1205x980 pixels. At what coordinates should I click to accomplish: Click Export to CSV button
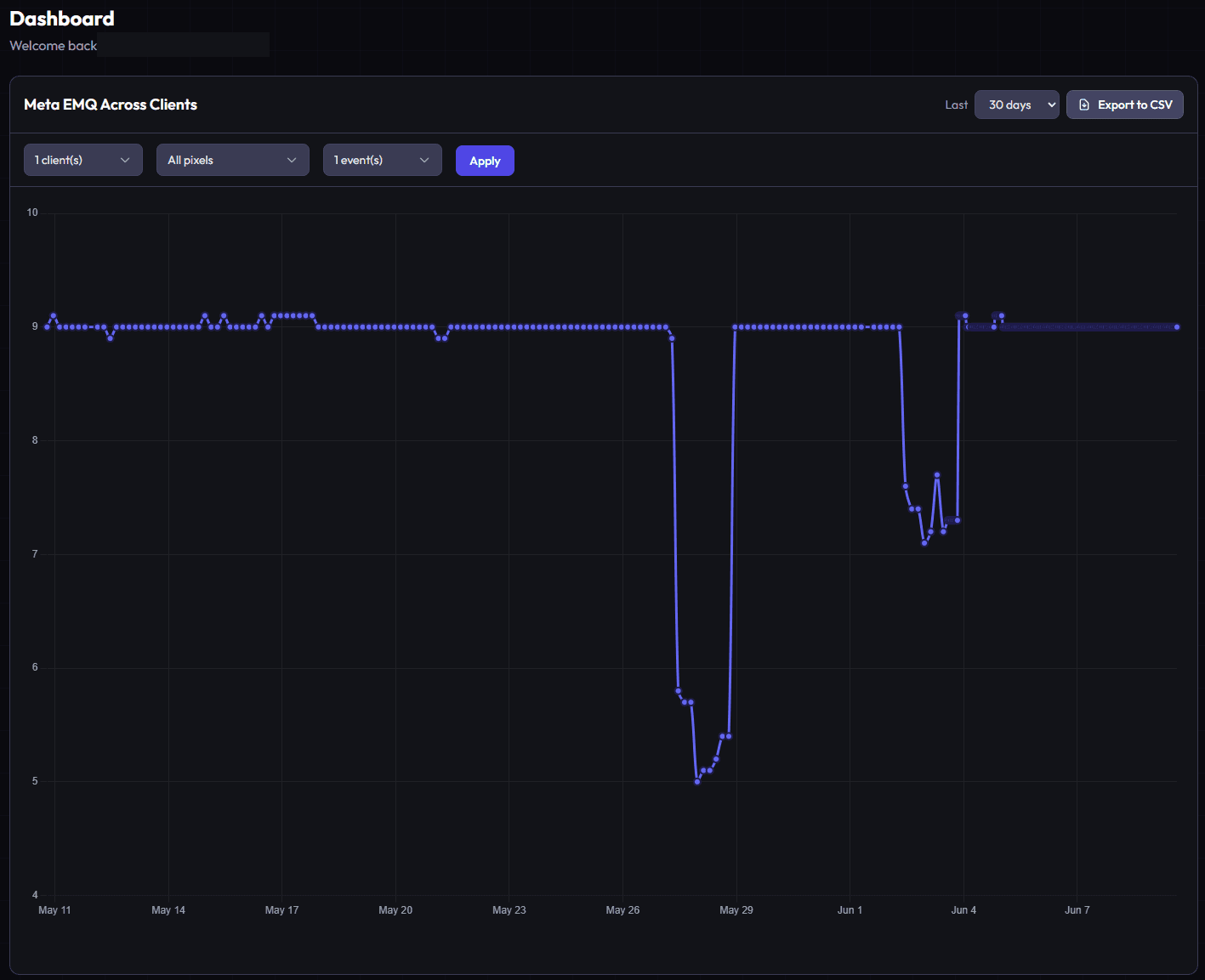click(x=1125, y=105)
